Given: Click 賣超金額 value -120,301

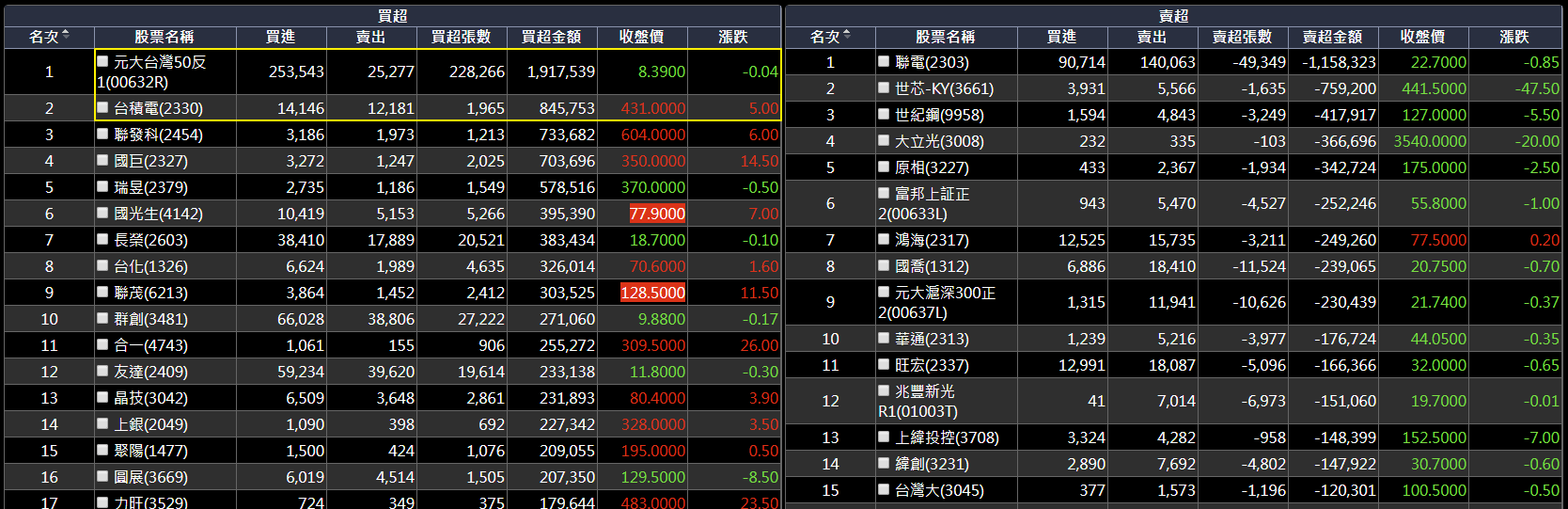Looking at the screenshot, I should pos(1345,490).
